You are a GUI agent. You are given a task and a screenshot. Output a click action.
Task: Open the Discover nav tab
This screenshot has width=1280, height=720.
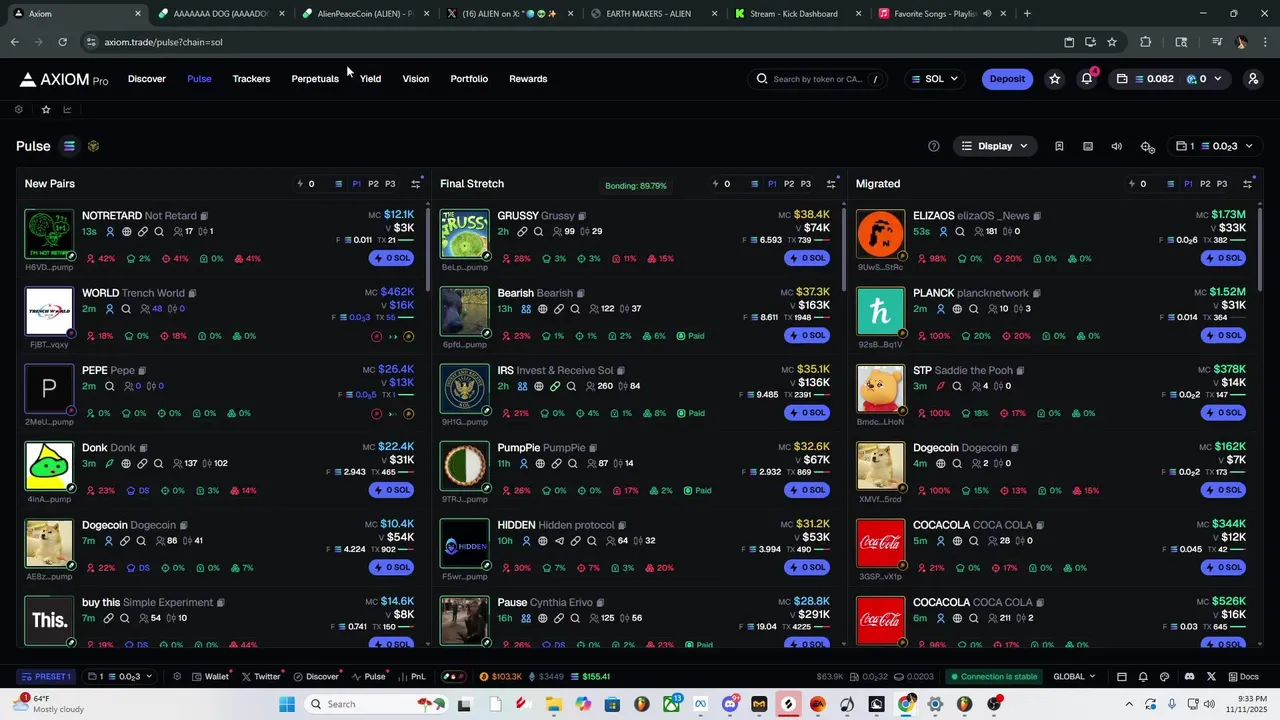[x=147, y=79]
